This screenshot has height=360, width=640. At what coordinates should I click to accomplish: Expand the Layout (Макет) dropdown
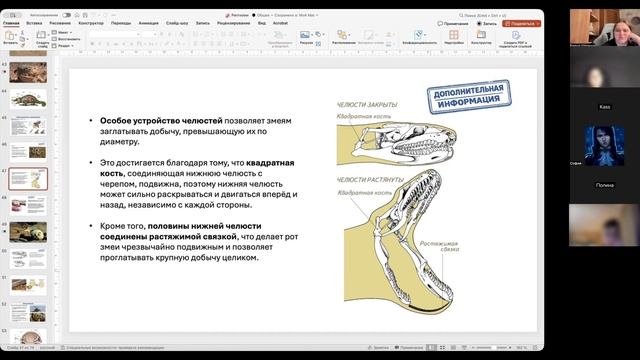click(x=62, y=32)
